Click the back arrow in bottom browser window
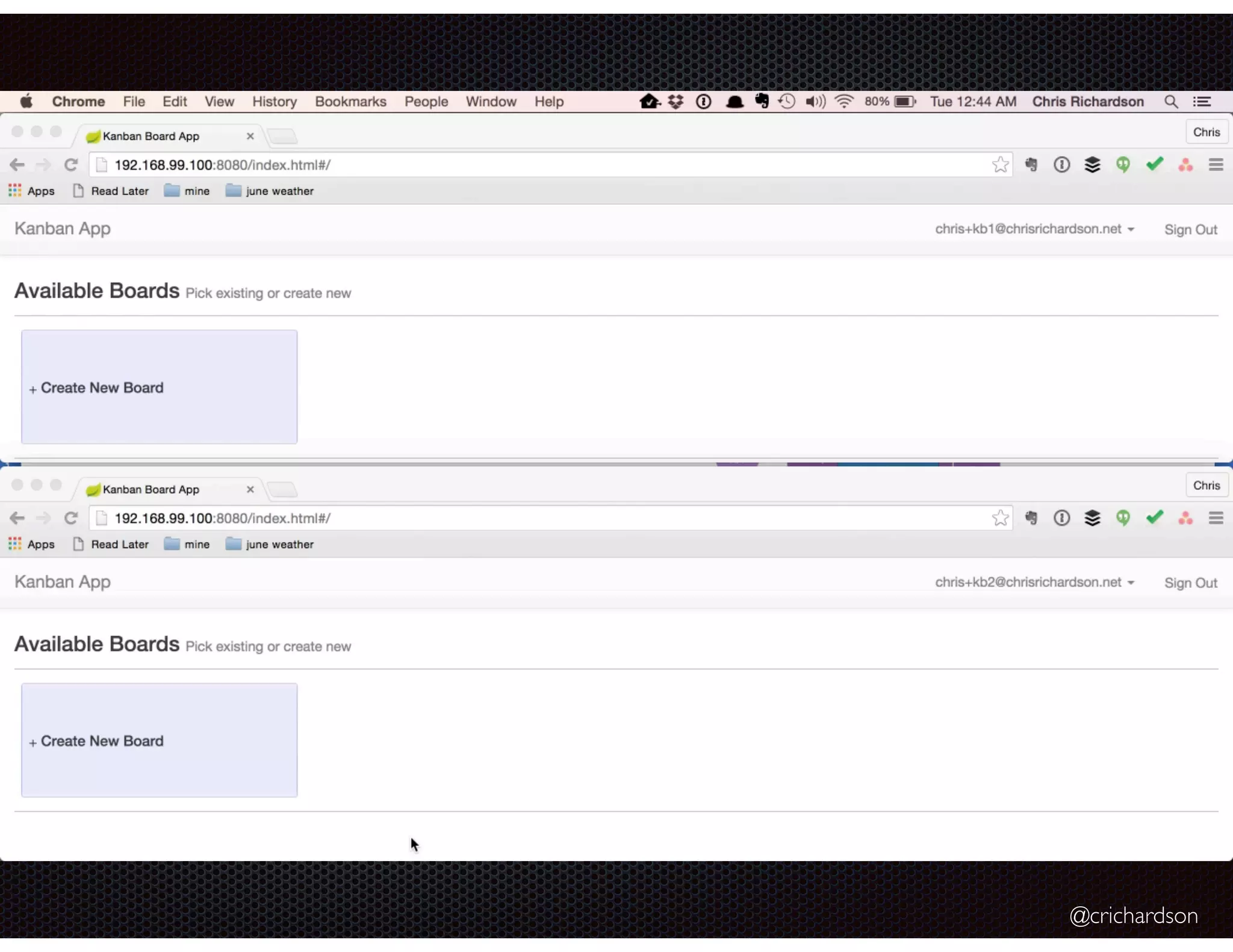 (17, 518)
